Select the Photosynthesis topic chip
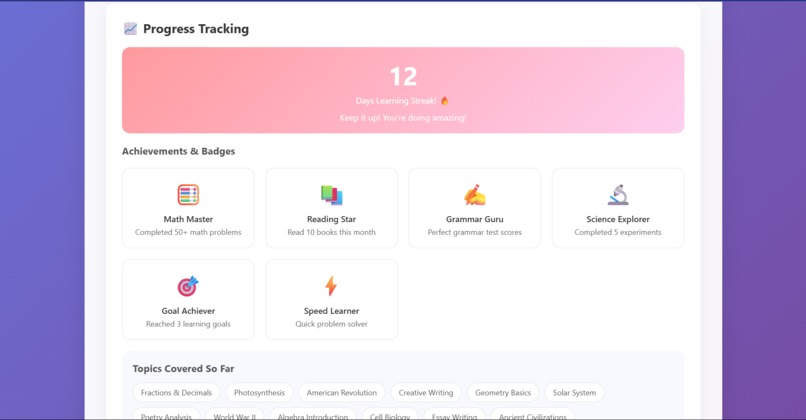 coord(259,393)
